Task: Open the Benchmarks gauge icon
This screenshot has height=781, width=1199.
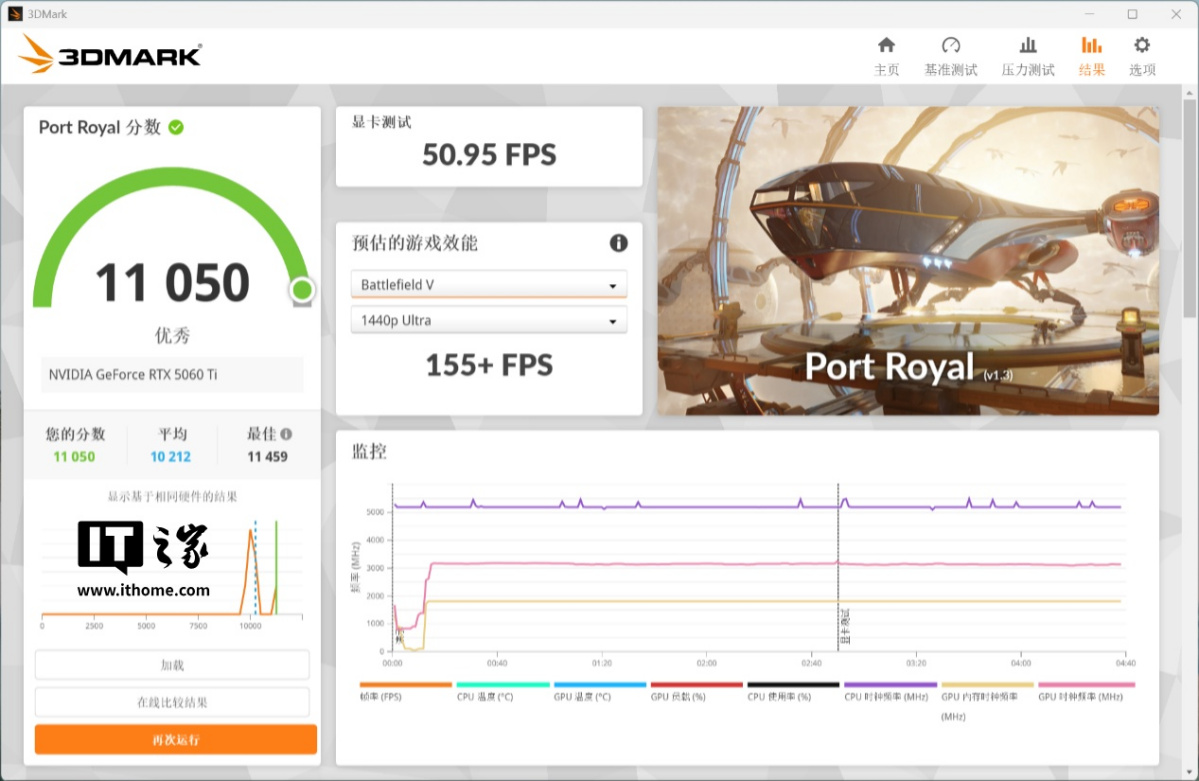Action: pyautogui.click(x=951, y=46)
